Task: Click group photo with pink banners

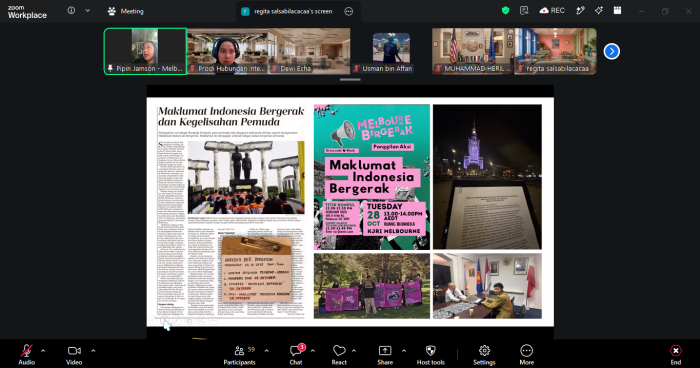Action: pos(372,286)
